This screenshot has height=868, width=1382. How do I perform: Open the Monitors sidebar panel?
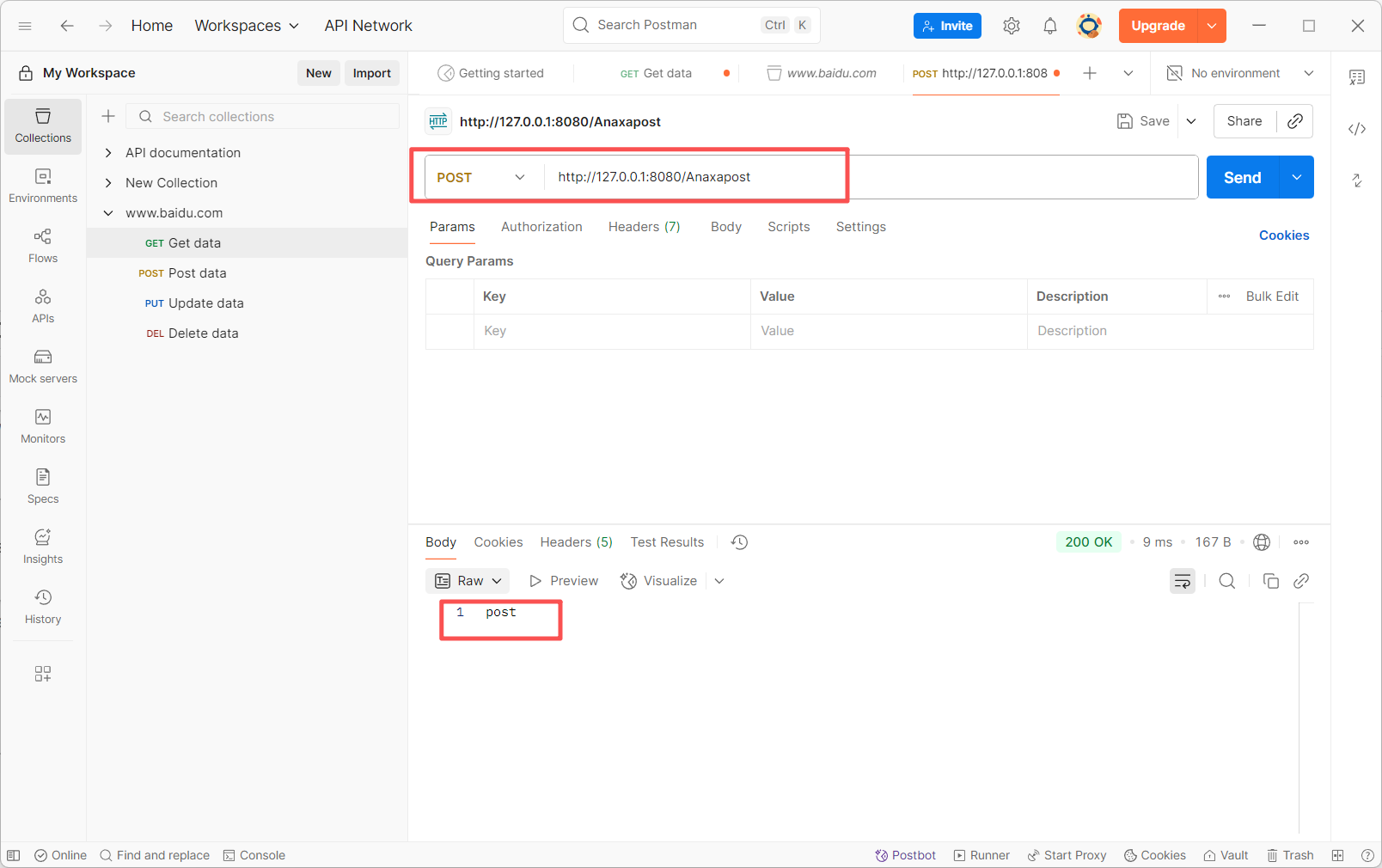tap(43, 427)
